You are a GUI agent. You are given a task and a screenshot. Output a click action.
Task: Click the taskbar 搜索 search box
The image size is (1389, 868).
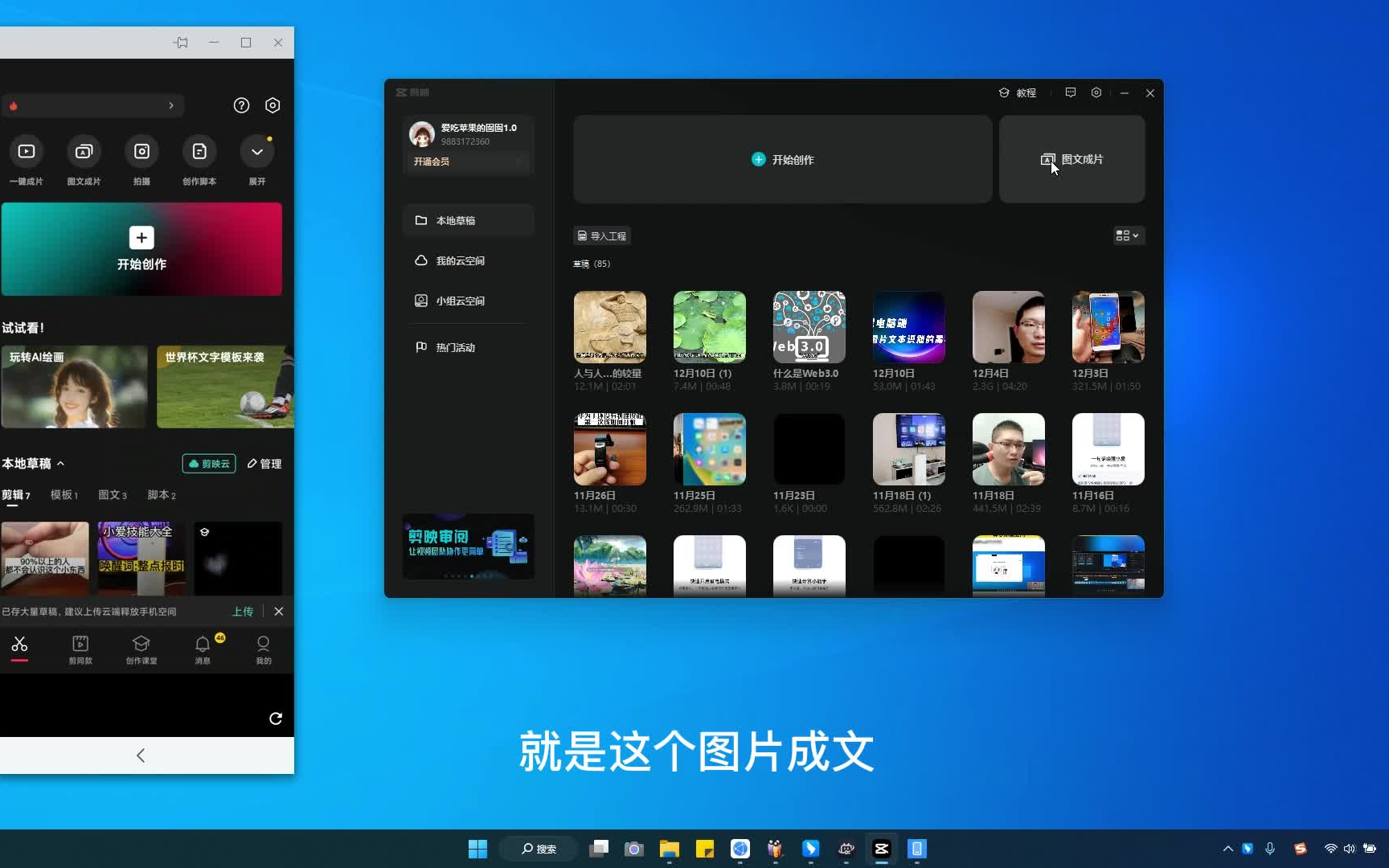[539, 849]
